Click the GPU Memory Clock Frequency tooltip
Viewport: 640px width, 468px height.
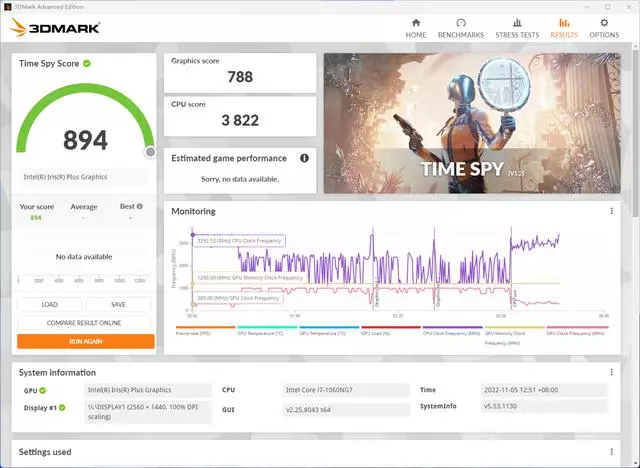250,277
